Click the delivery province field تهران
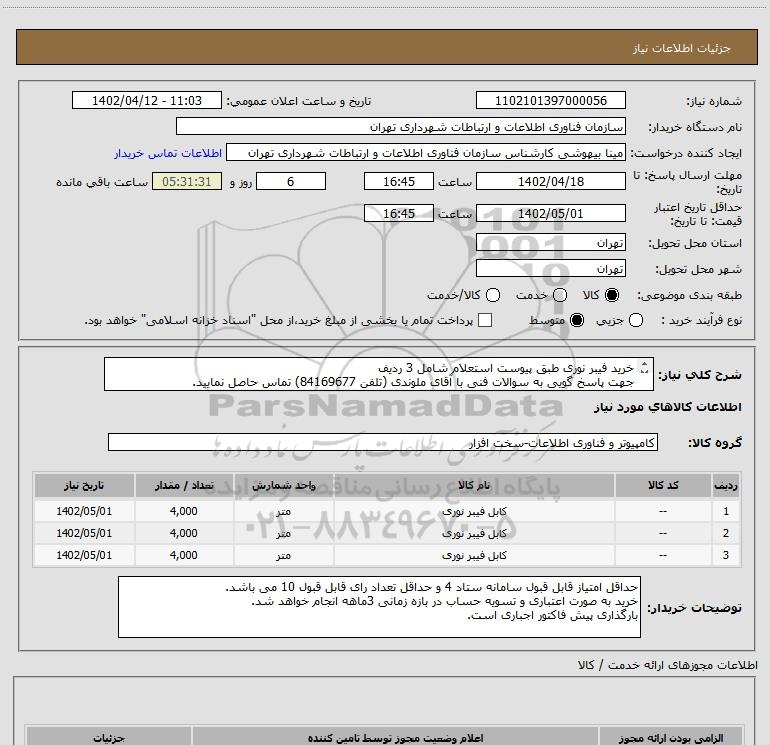The width and height of the screenshot is (770, 745). click(x=550, y=243)
